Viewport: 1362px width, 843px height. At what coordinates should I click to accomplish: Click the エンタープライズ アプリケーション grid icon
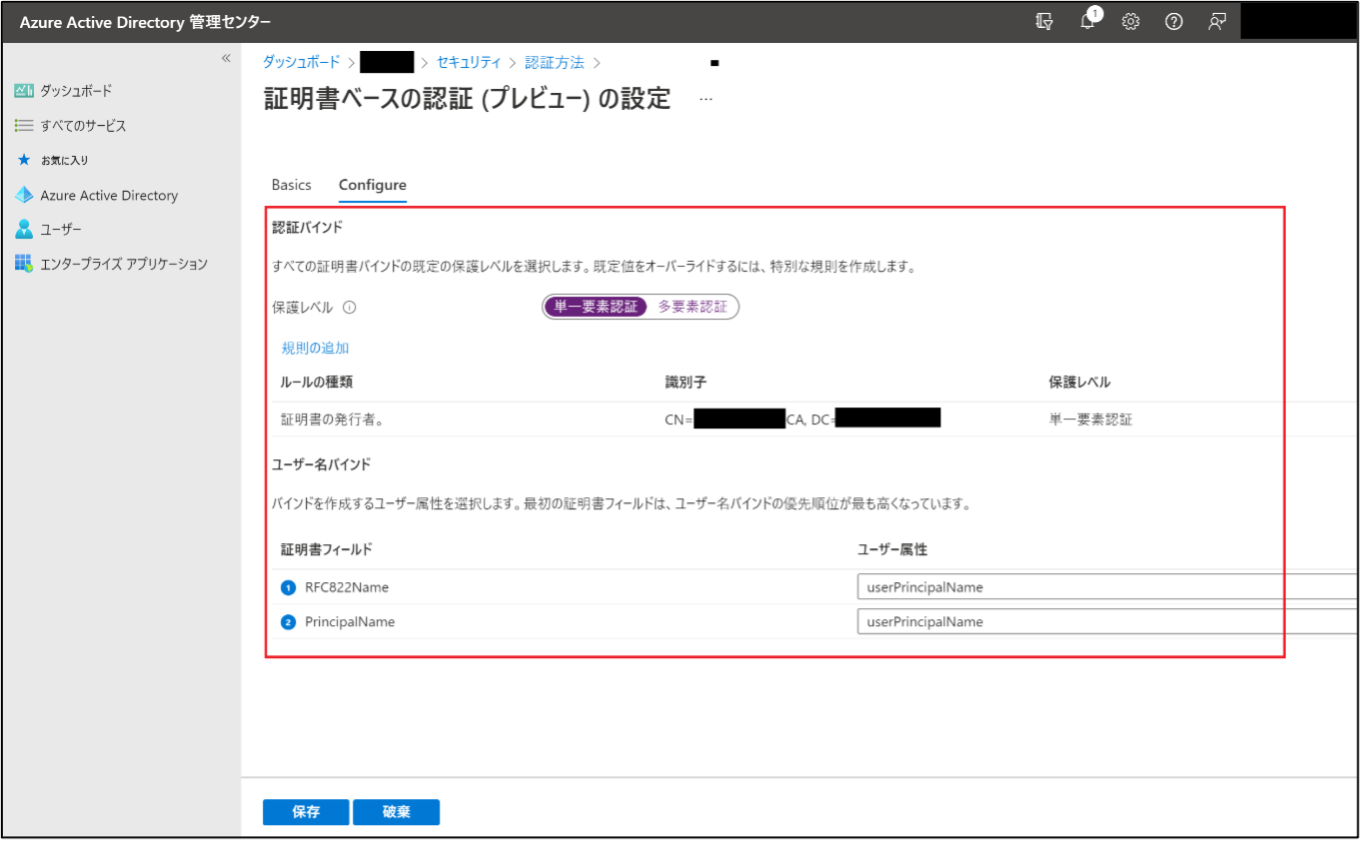pos(24,264)
